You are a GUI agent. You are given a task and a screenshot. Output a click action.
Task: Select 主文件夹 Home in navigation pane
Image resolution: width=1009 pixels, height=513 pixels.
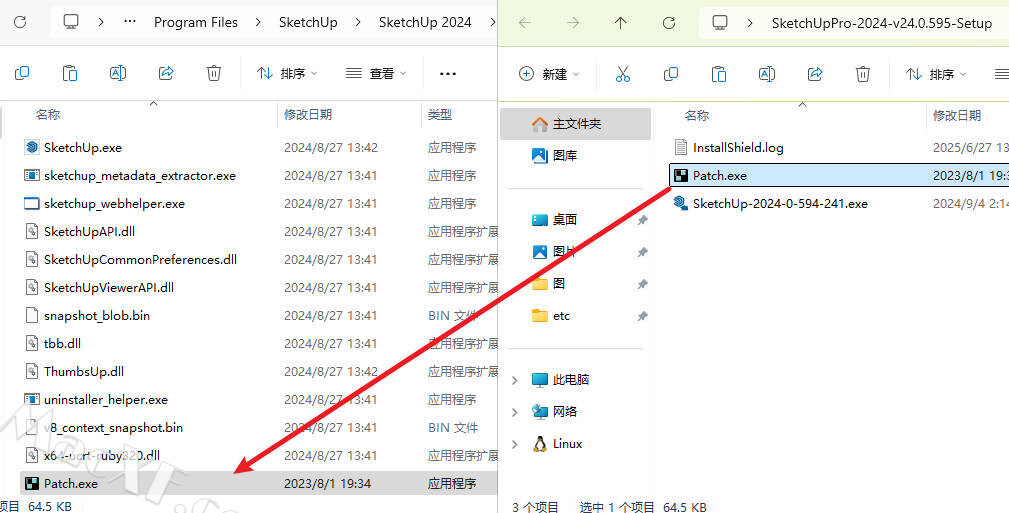click(576, 124)
